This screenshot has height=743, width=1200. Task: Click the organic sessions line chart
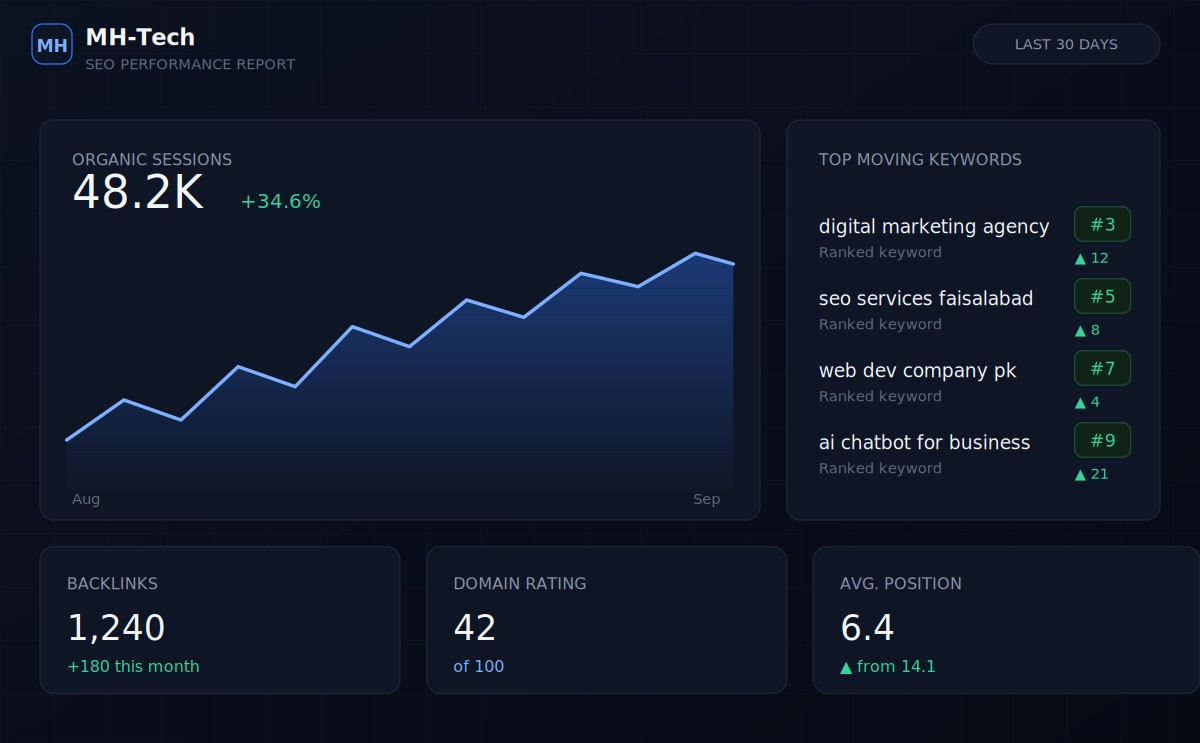400,370
